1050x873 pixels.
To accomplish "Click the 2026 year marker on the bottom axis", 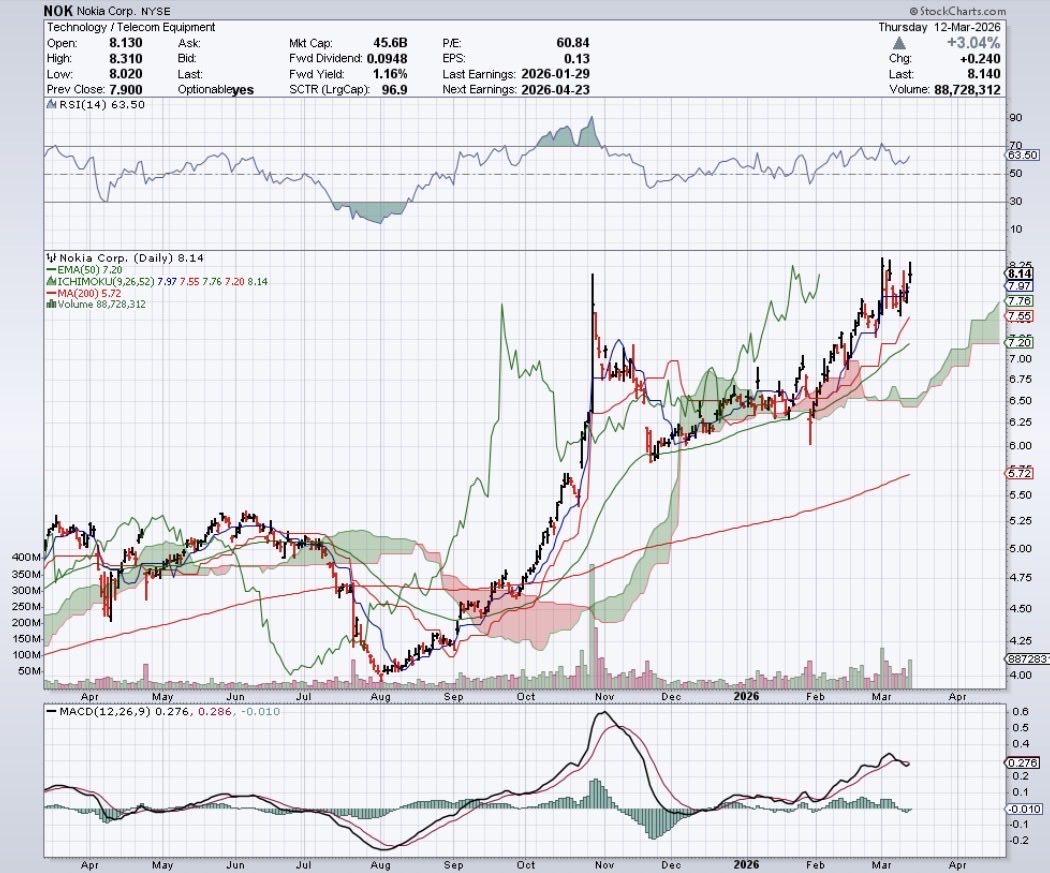I will [x=747, y=864].
